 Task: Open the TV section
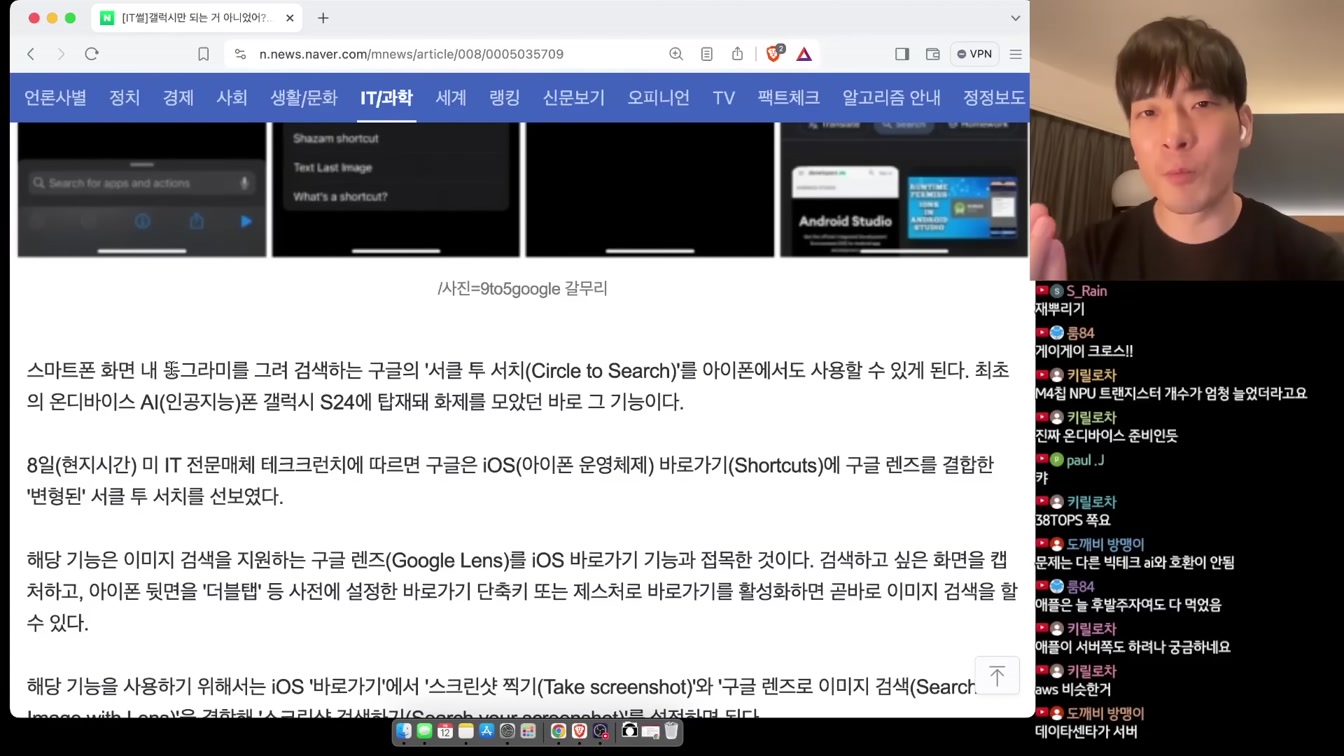coord(724,97)
